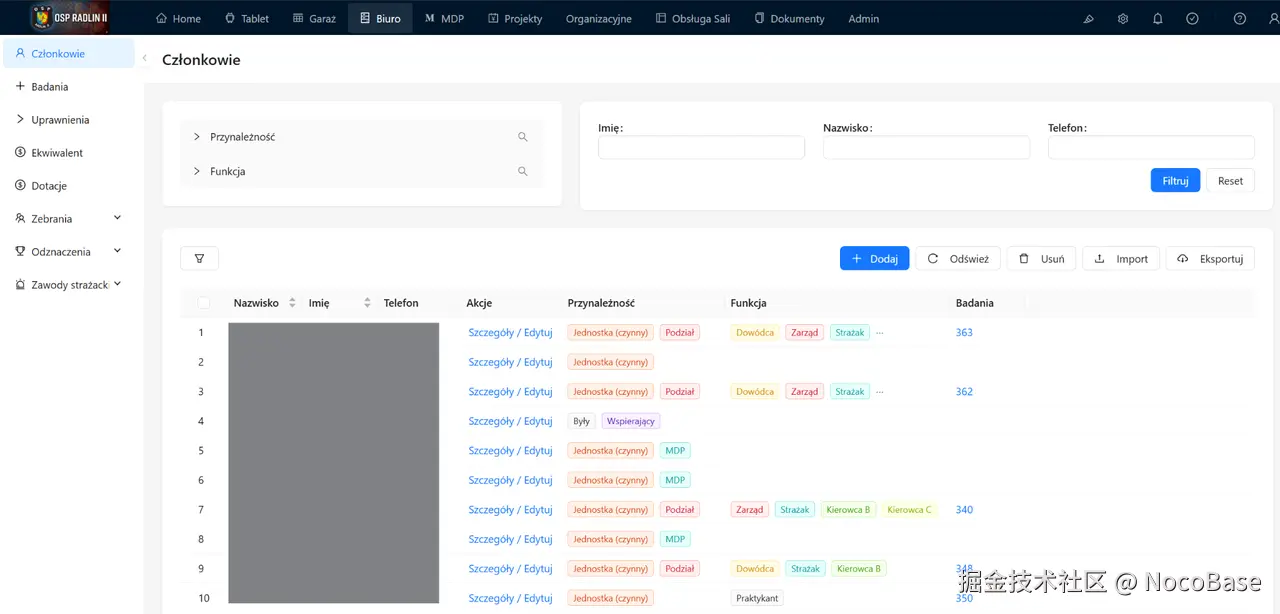Click the Wspierający tag in row 4
1280x614 pixels.
coord(630,421)
